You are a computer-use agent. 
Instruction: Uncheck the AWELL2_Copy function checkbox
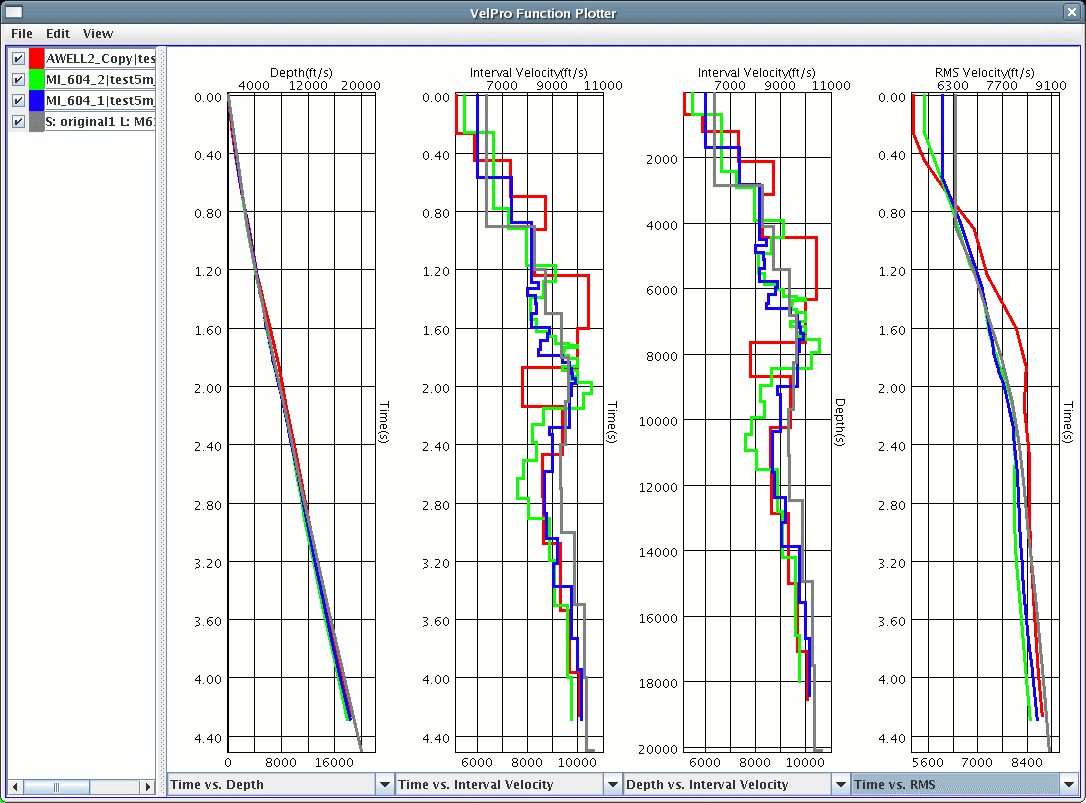tap(18, 59)
